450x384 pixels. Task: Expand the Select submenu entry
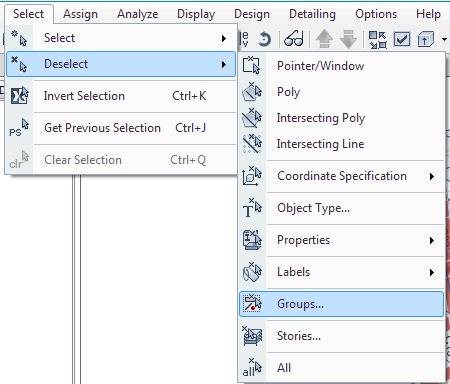tap(121, 38)
